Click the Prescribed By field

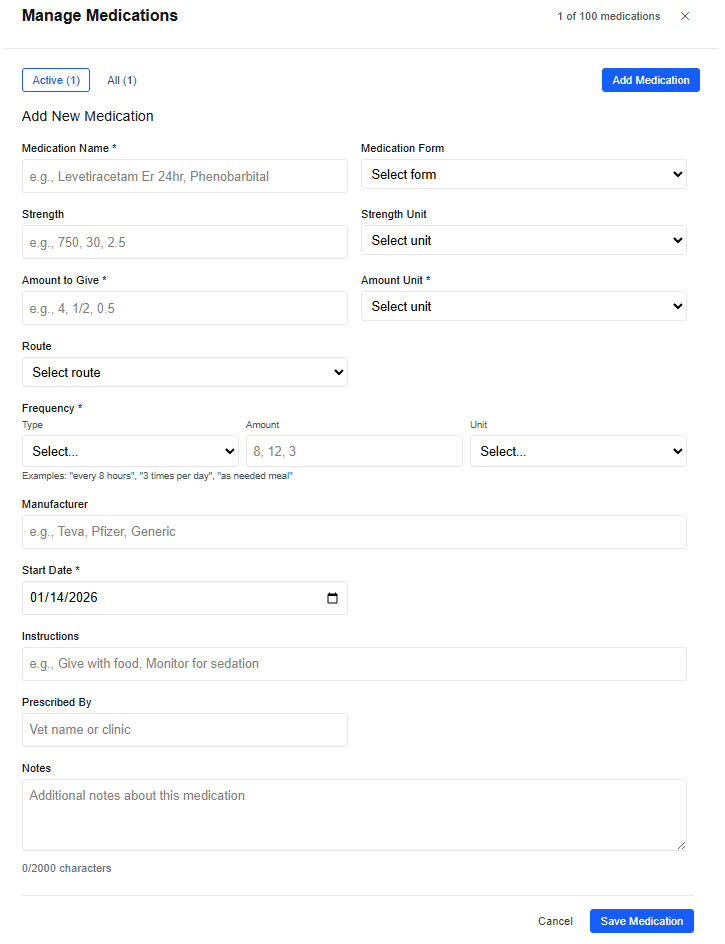tap(184, 730)
